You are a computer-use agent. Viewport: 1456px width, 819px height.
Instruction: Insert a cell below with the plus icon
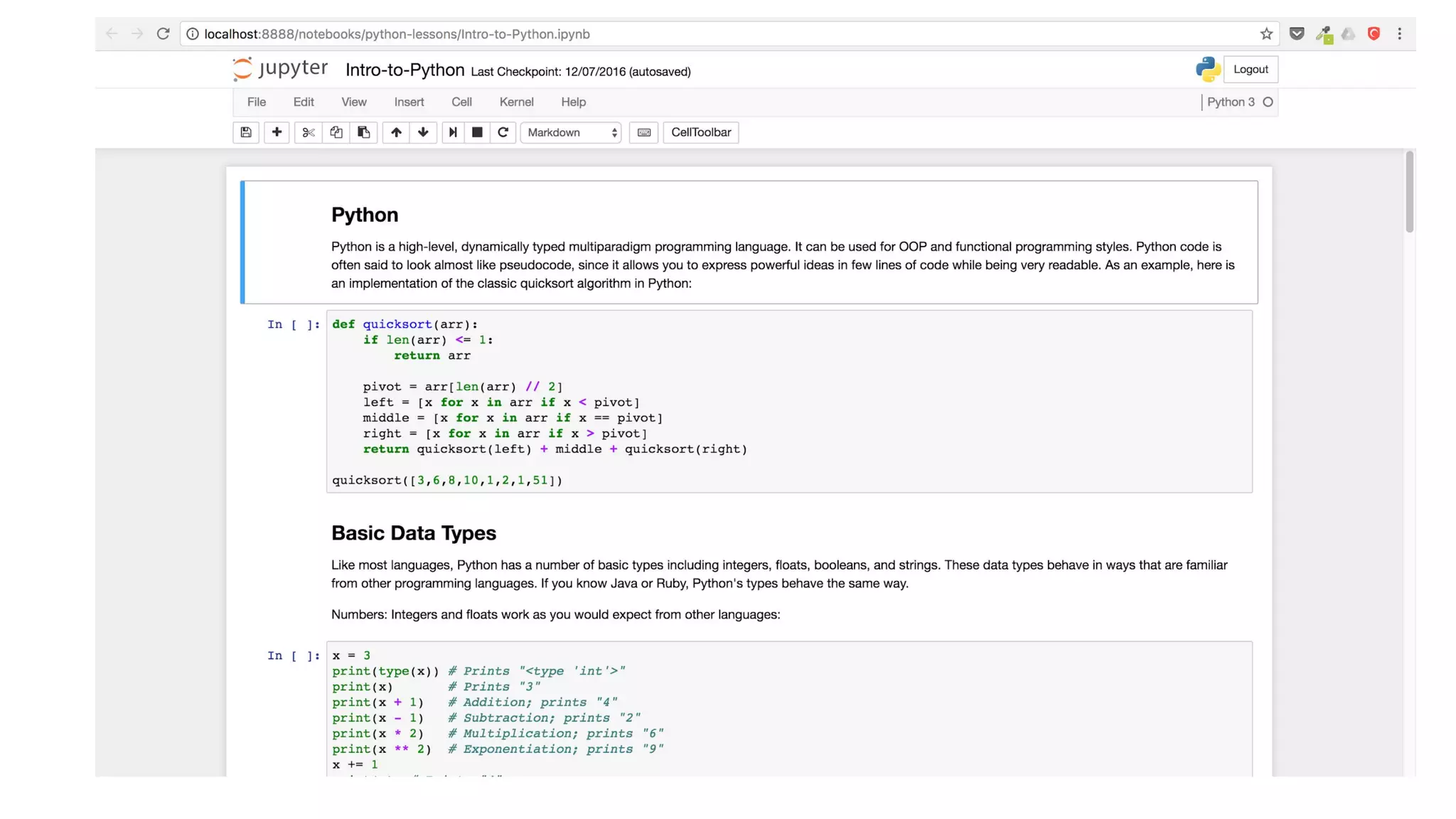point(277,132)
